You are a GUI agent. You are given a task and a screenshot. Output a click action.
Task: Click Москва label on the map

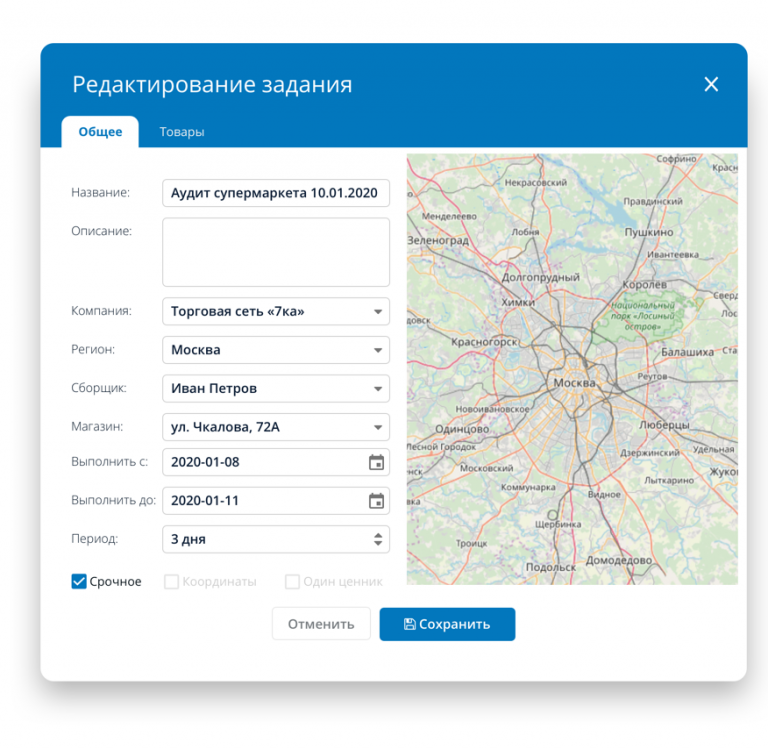(x=575, y=383)
